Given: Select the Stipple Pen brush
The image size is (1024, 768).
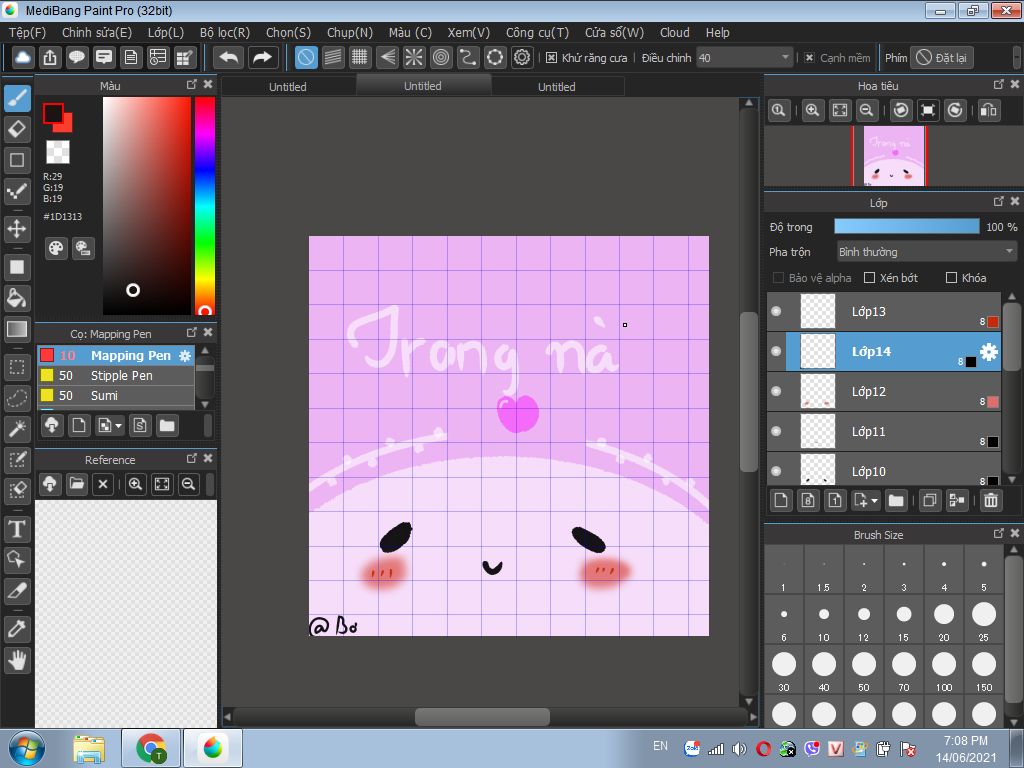Looking at the screenshot, I should pos(116,376).
